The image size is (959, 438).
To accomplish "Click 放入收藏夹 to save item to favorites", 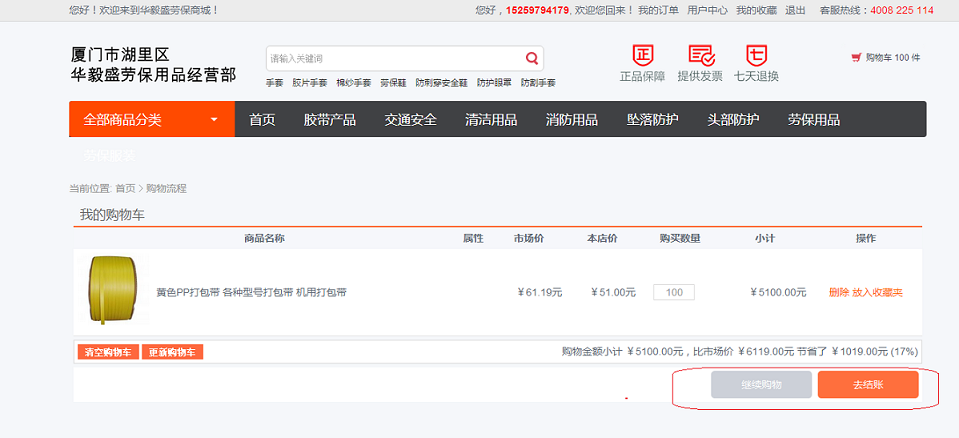I will click(877, 292).
